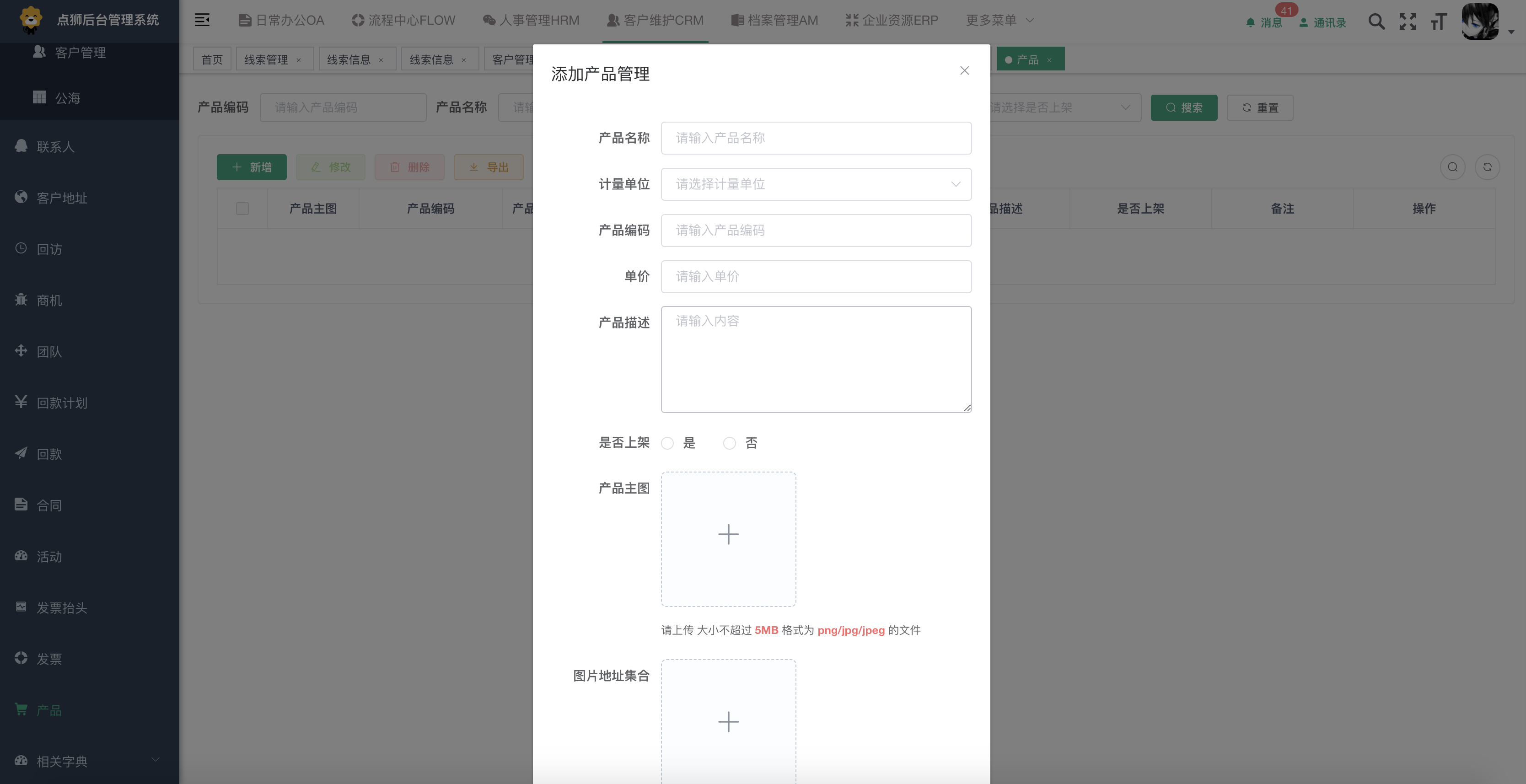This screenshot has width=1526, height=784.
Task: Click the user avatar image
Action: point(1480,21)
